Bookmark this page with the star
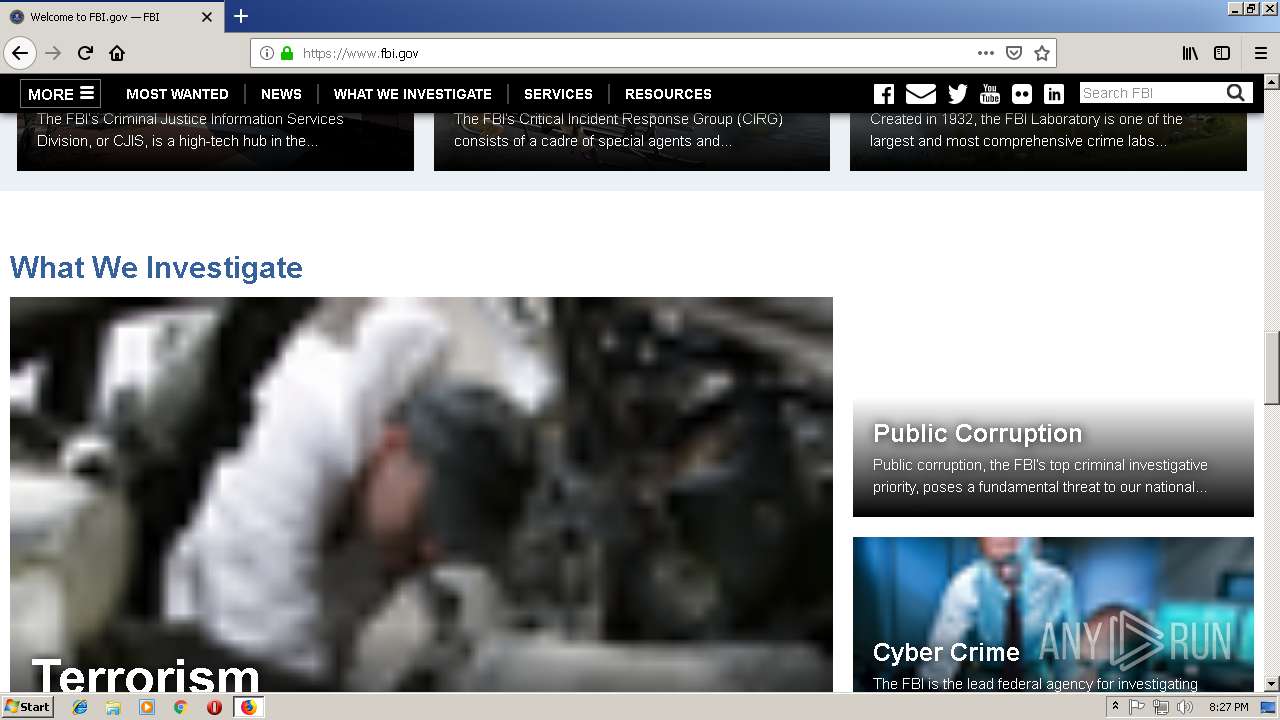Viewport: 1280px width, 720px height. click(x=1042, y=53)
